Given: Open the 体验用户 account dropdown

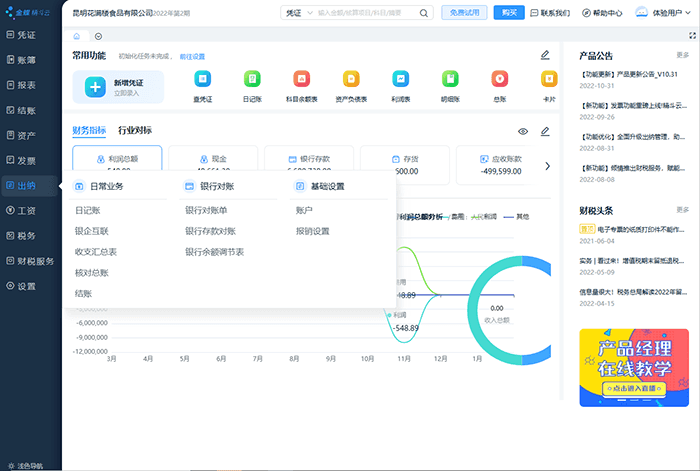Looking at the screenshot, I should click(663, 13).
